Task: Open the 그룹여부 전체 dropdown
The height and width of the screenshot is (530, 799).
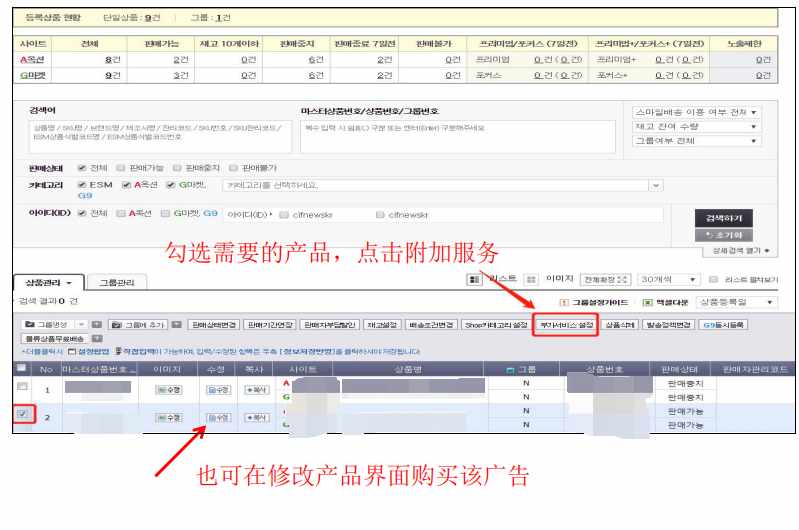Action: [696, 141]
